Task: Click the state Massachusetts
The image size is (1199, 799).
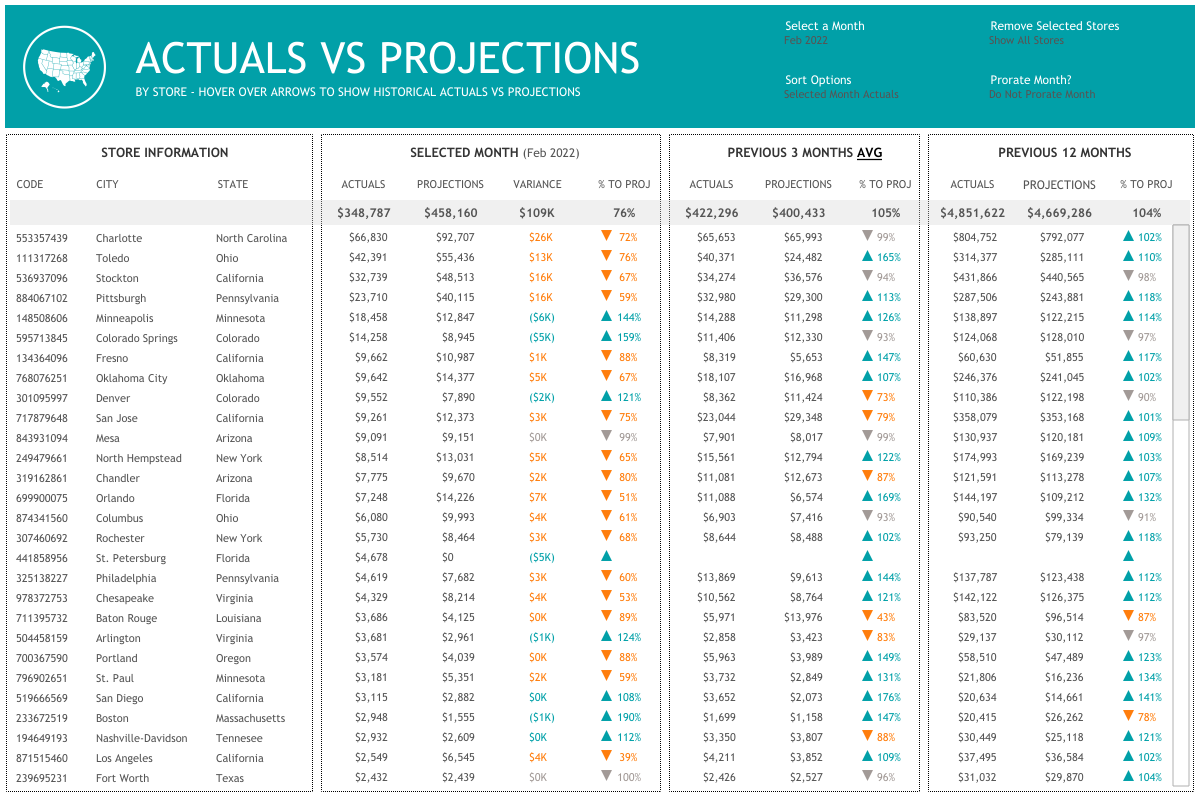Action: click(x=250, y=718)
